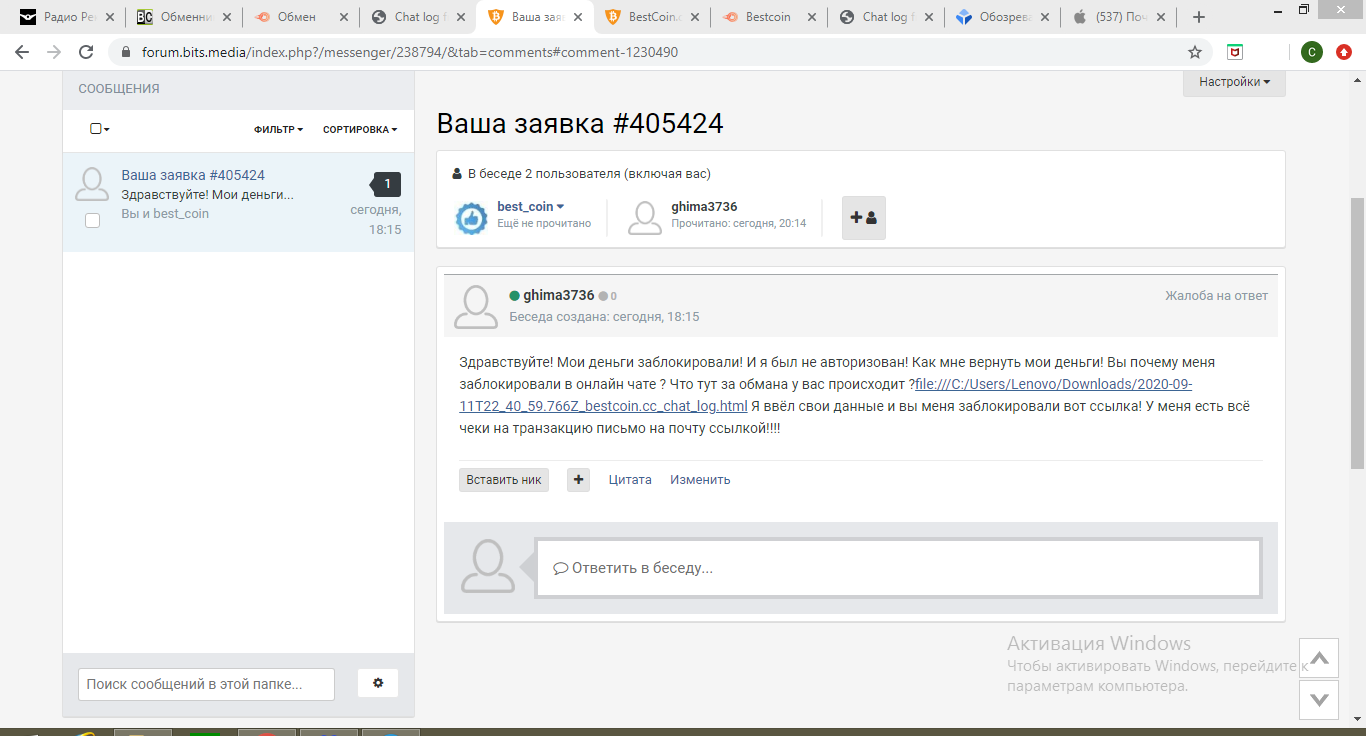Open new browser tab with plus icon
The image size is (1366, 736).
[1199, 17]
